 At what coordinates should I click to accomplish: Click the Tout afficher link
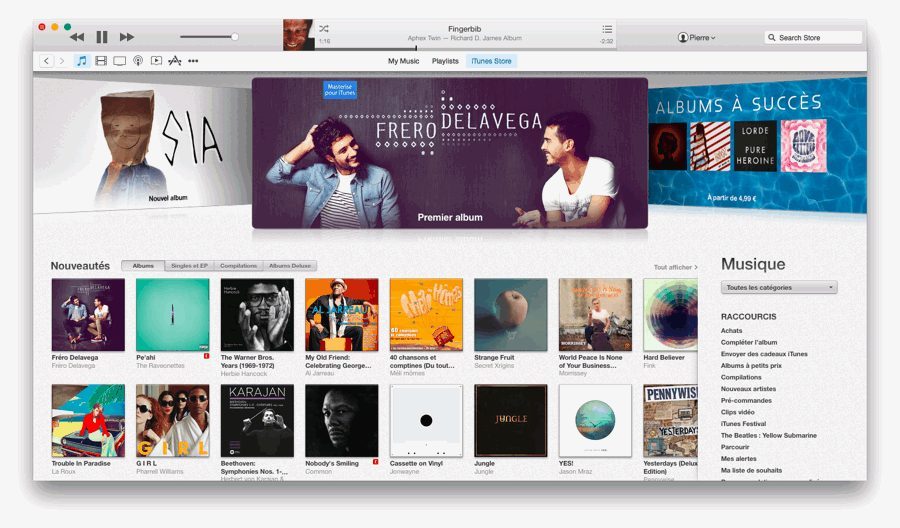(676, 267)
